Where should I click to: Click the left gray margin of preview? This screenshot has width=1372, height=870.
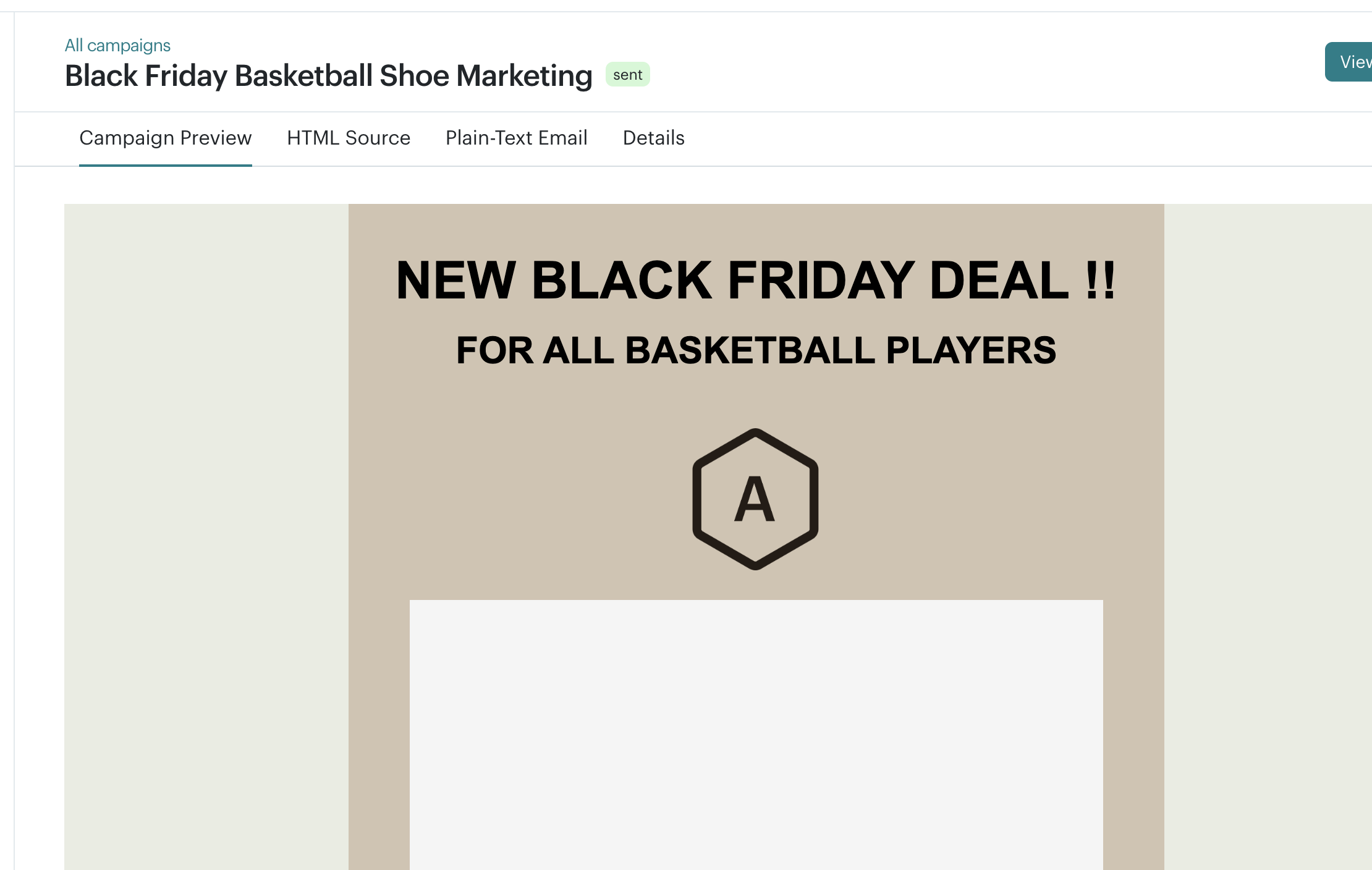tap(206, 537)
